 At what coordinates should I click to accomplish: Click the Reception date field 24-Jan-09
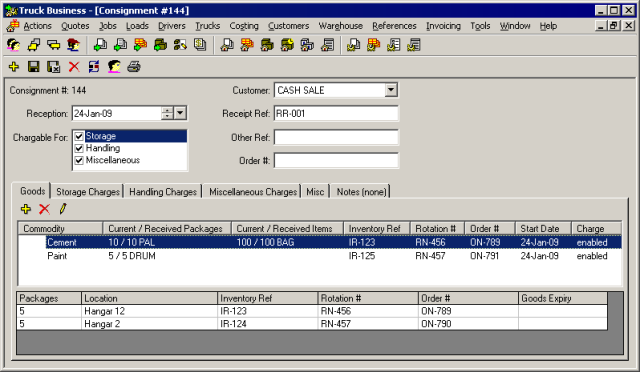tap(117, 113)
